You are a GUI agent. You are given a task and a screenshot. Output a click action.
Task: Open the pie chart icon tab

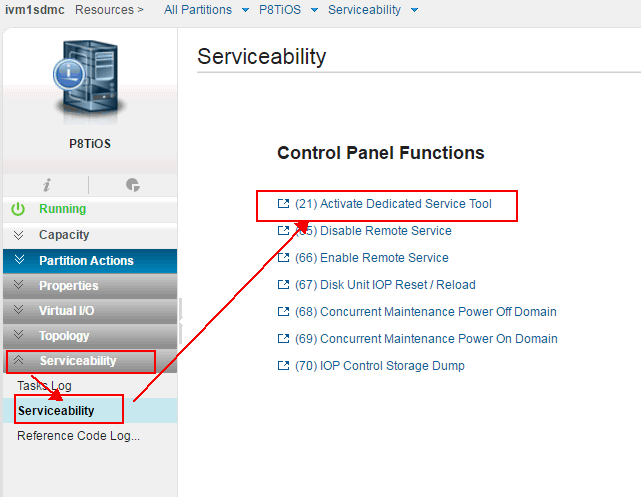133,185
